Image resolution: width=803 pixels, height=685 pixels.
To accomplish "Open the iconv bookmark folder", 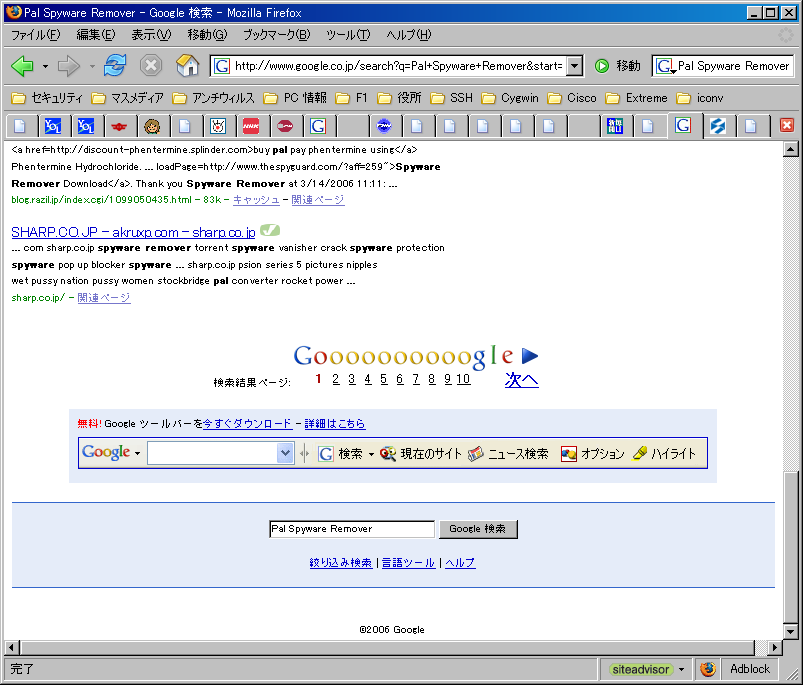I will (700, 98).
